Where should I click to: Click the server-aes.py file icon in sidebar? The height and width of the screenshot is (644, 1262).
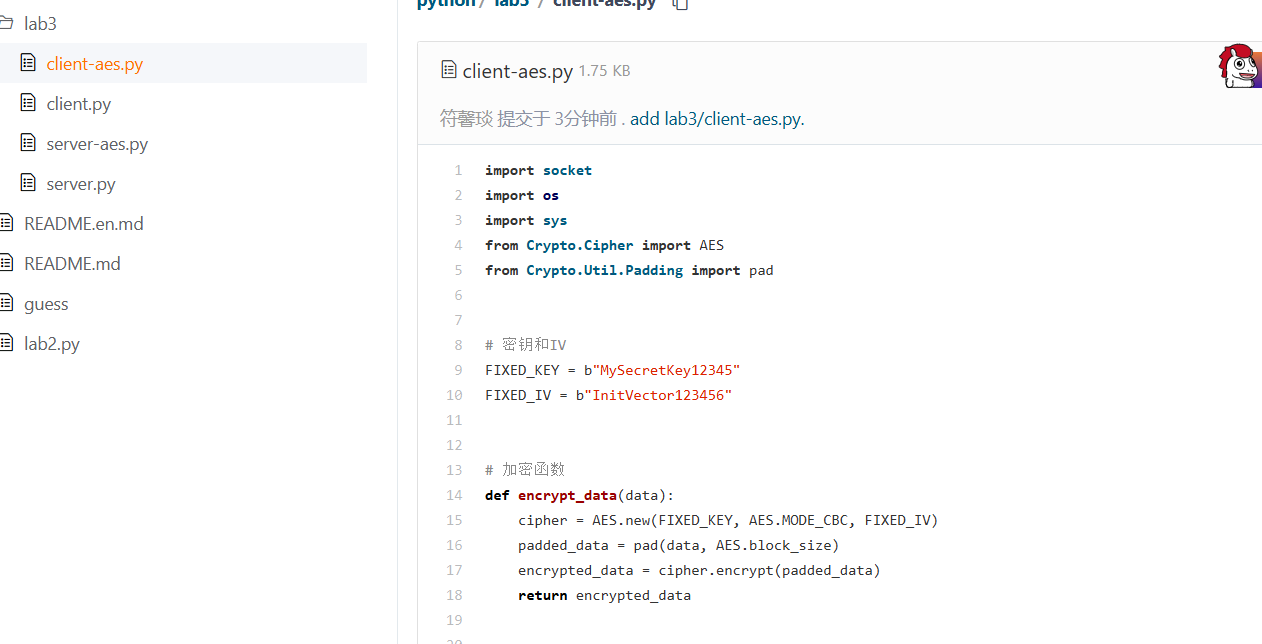[28, 143]
